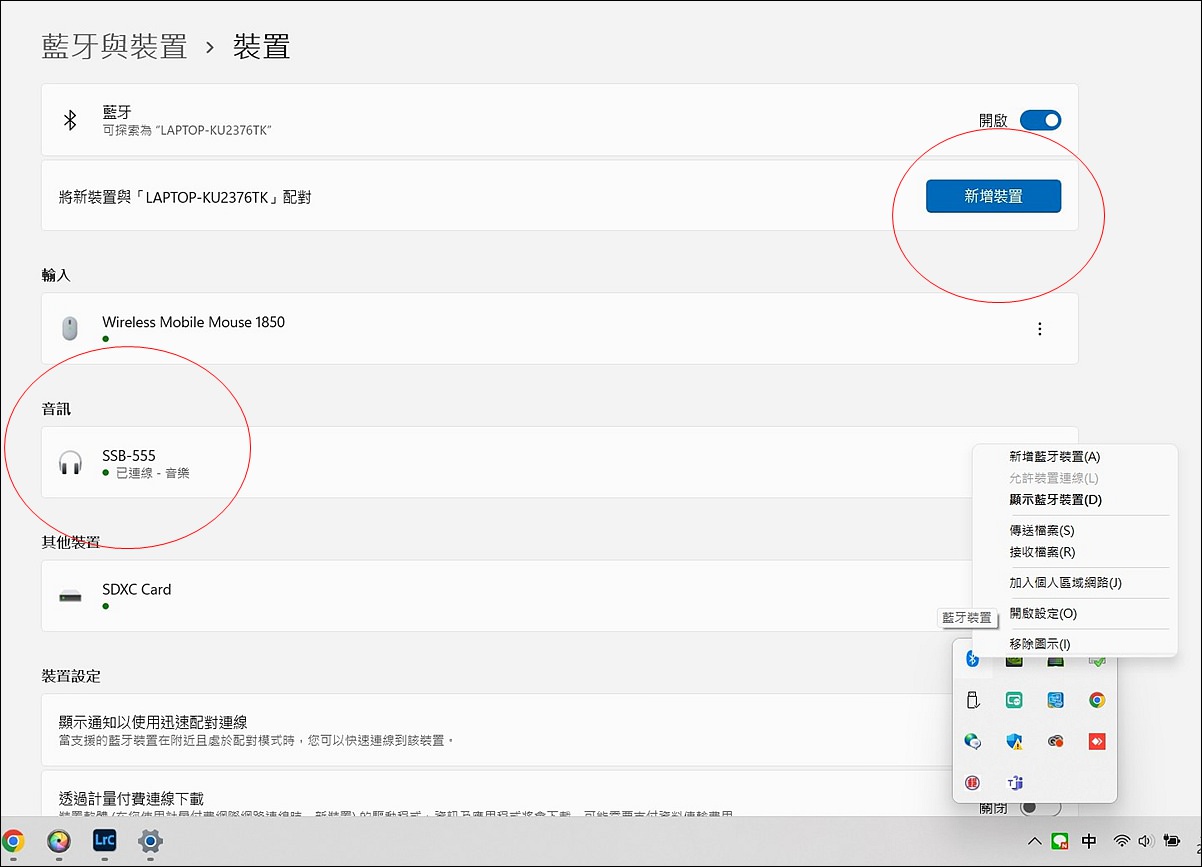The image size is (1202, 867).
Task: Click the 中 input method indicator
Action: tap(1089, 841)
